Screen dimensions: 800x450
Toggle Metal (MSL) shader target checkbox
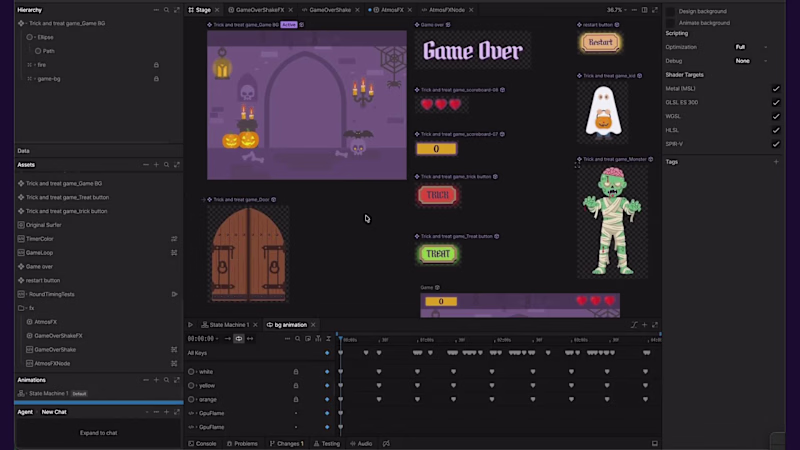pos(776,89)
